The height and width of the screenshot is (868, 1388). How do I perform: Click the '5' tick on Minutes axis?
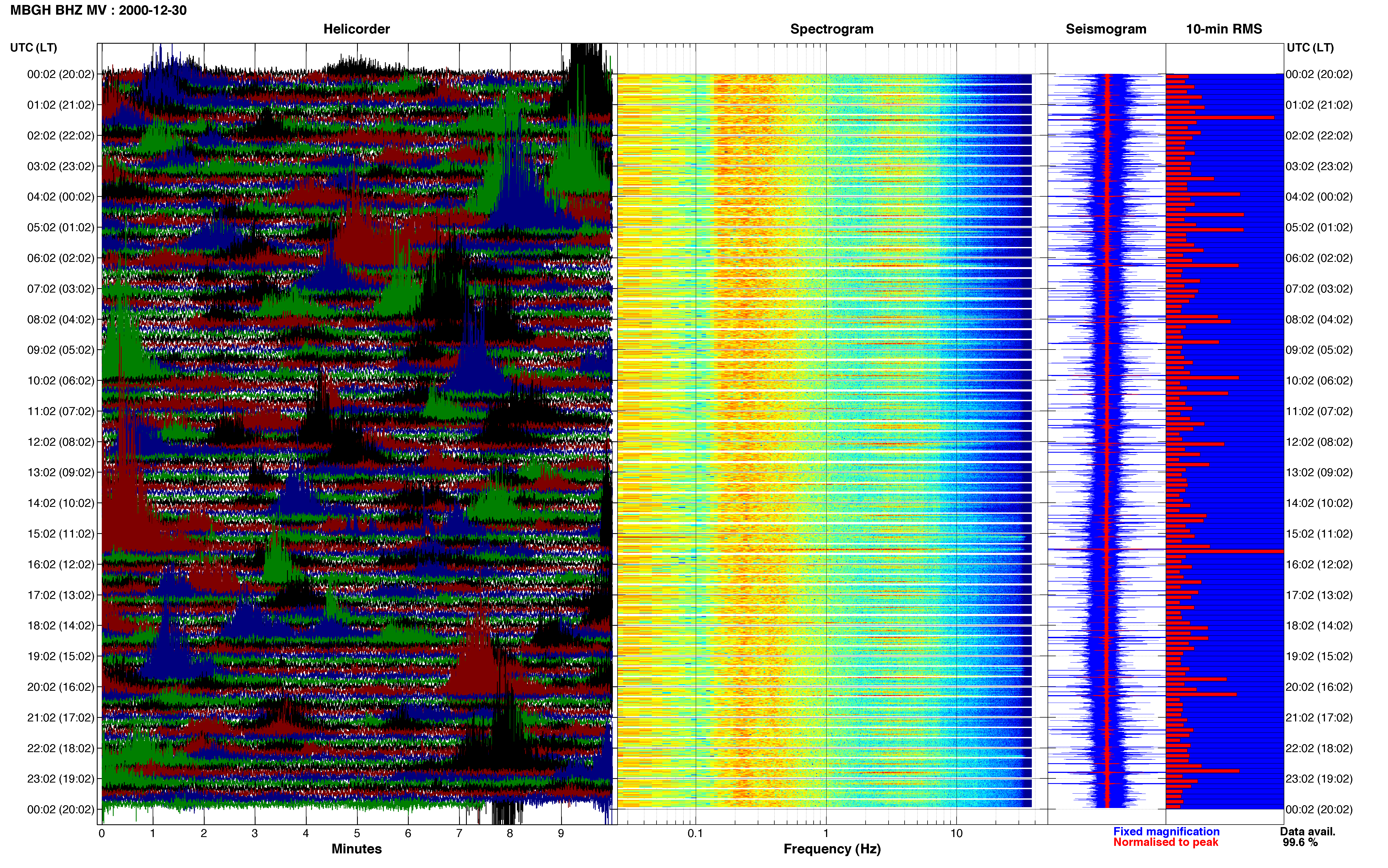tap(357, 833)
